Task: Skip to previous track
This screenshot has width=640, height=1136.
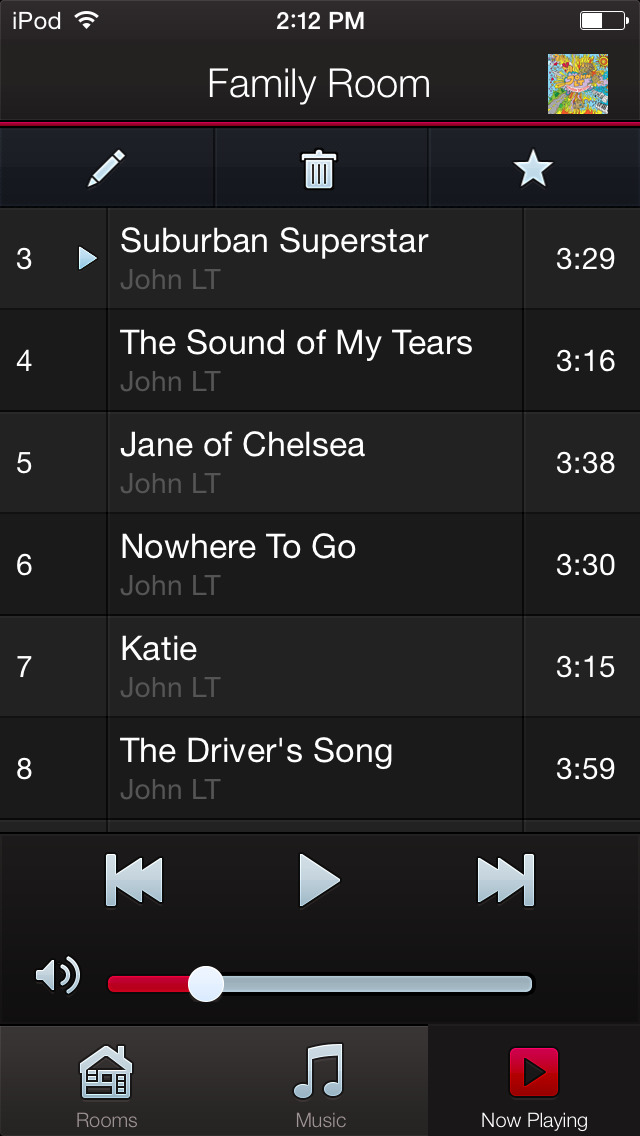Action: point(134,880)
